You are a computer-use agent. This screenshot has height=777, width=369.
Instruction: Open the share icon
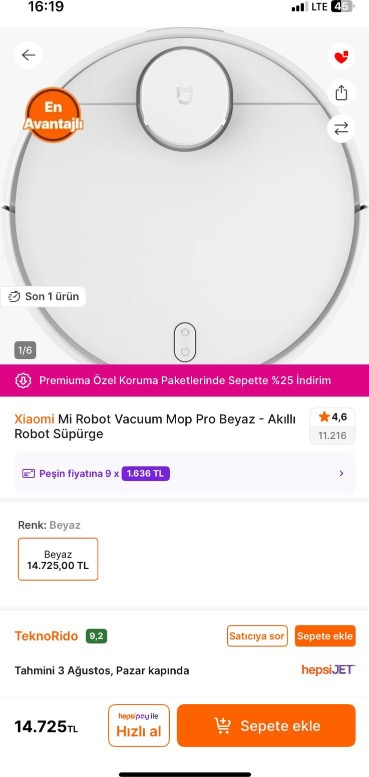pyautogui.click(x=341, y=93)
